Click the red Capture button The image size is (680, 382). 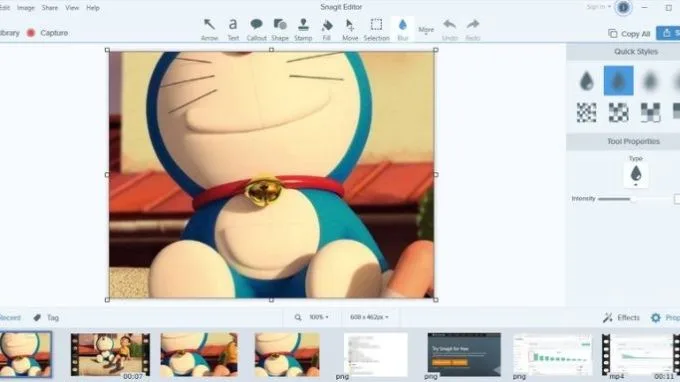(x=47, y=33)
